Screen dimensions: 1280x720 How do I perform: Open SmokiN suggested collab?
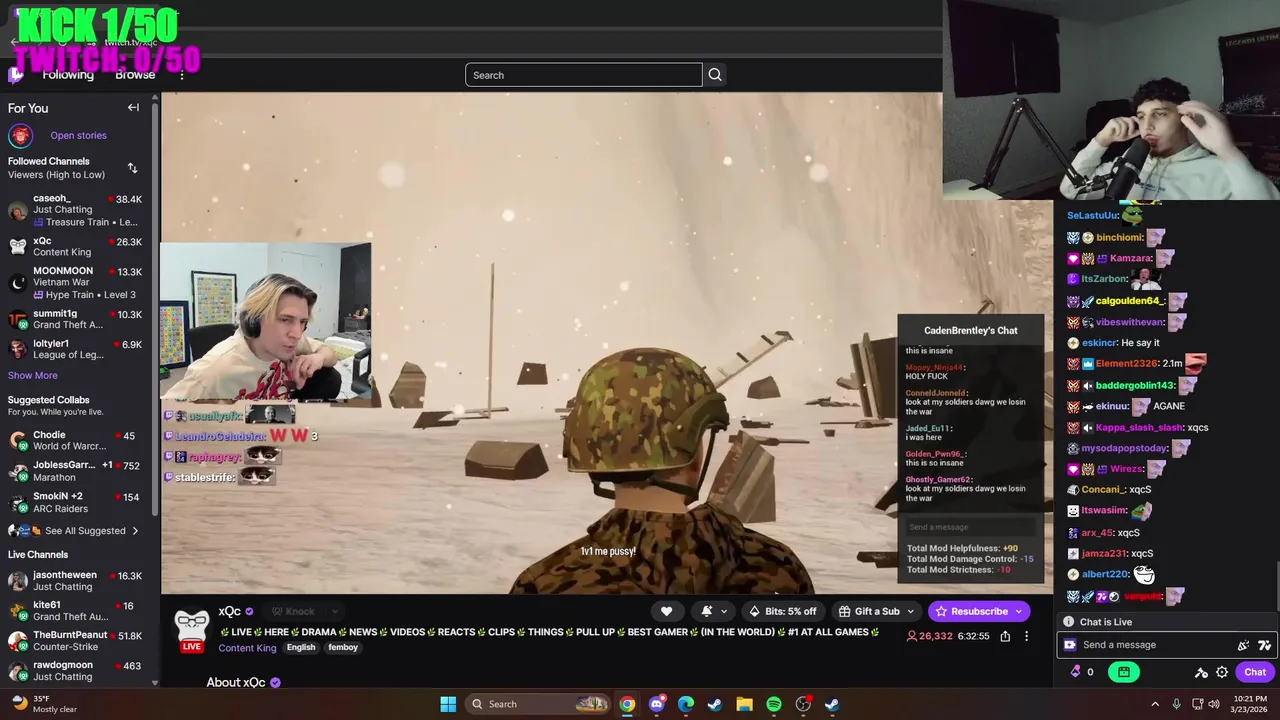pos(75,502)
